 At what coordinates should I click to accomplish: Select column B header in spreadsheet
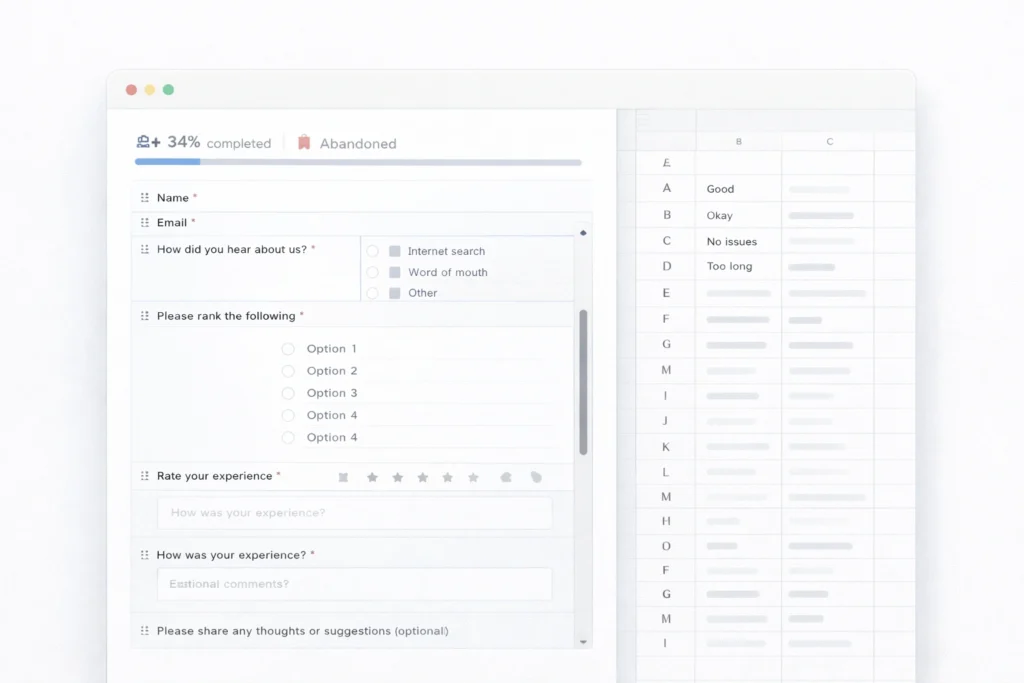[738, 142]
